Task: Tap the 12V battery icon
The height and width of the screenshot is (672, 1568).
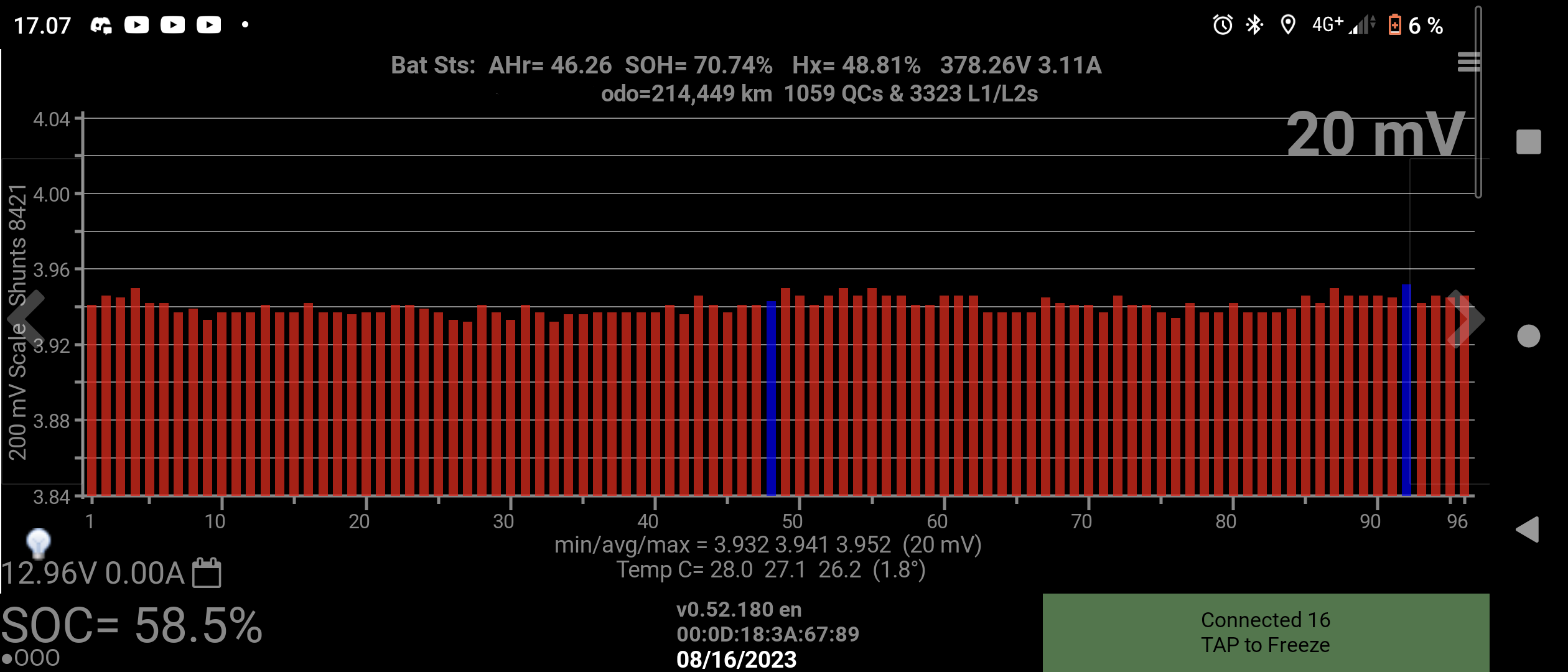Action: point(207,572)
